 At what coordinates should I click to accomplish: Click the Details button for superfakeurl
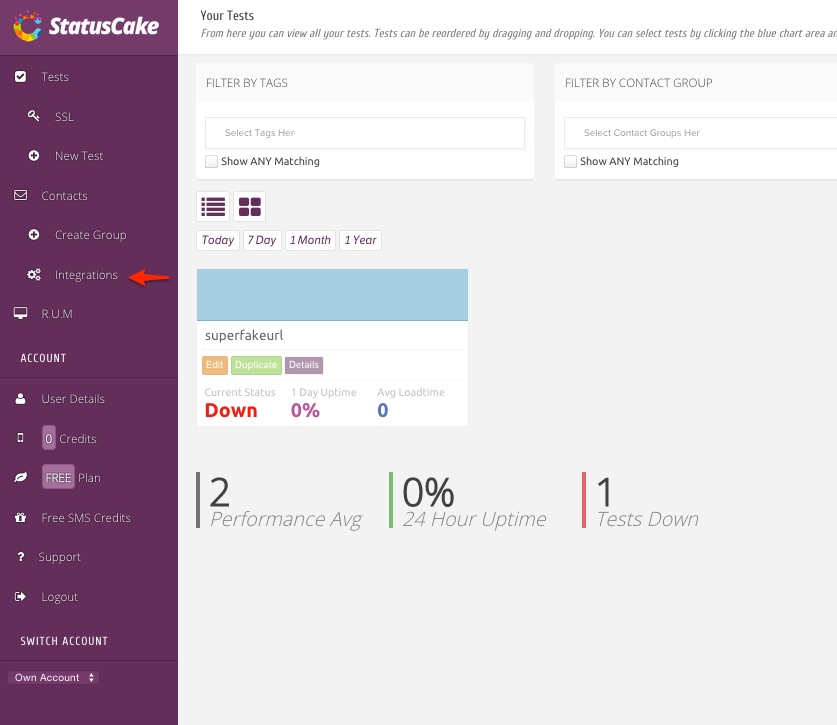(304, 365)
